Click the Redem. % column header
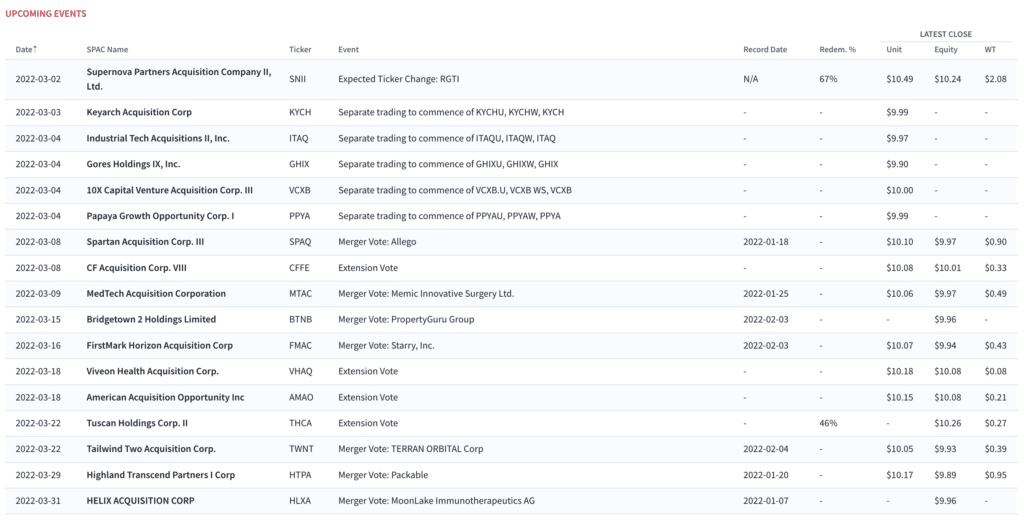Screen dimensions: 1024x524 pos(837,50)
